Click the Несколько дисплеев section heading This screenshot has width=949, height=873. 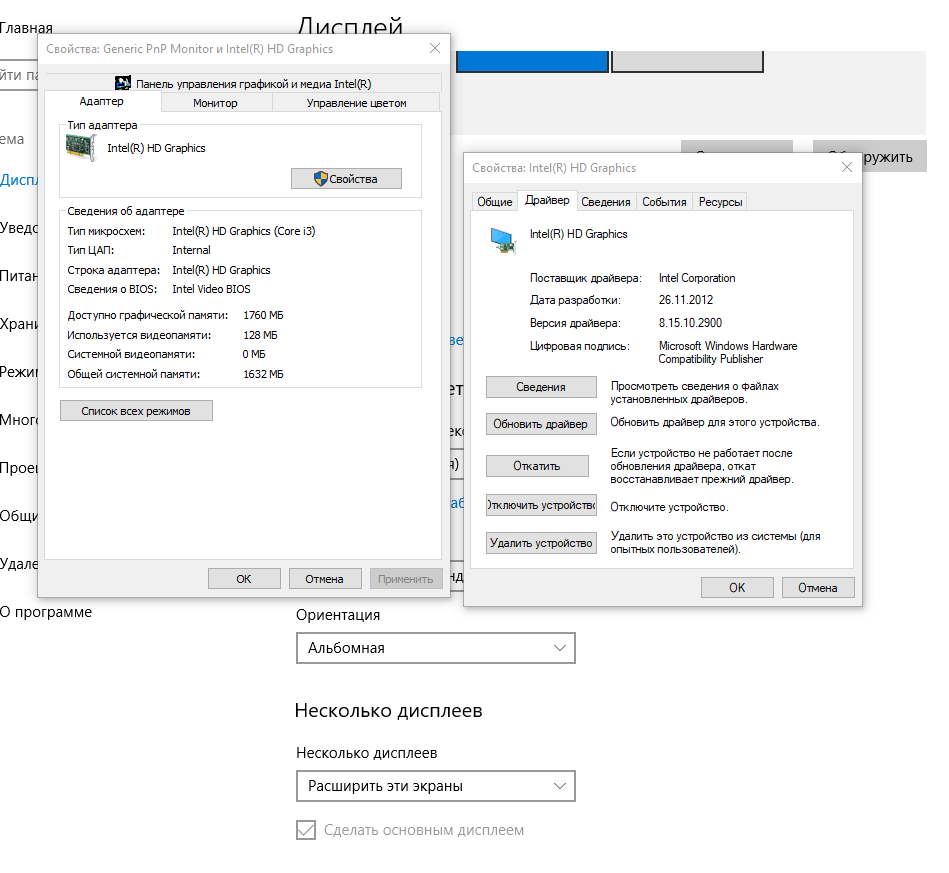coord(389,710)
